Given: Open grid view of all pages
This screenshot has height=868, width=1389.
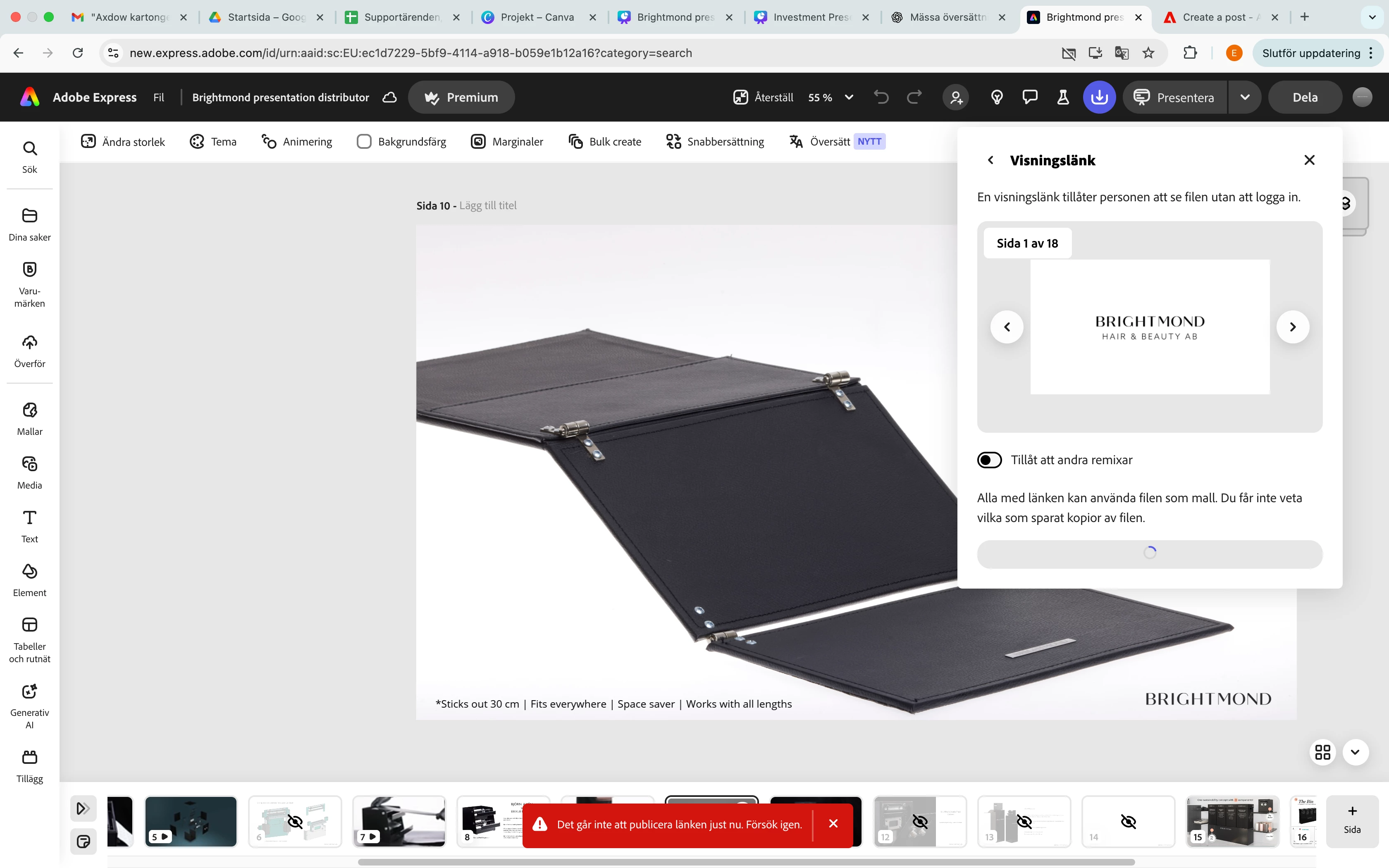Looking at the screenshot, I should (1322, 752).
